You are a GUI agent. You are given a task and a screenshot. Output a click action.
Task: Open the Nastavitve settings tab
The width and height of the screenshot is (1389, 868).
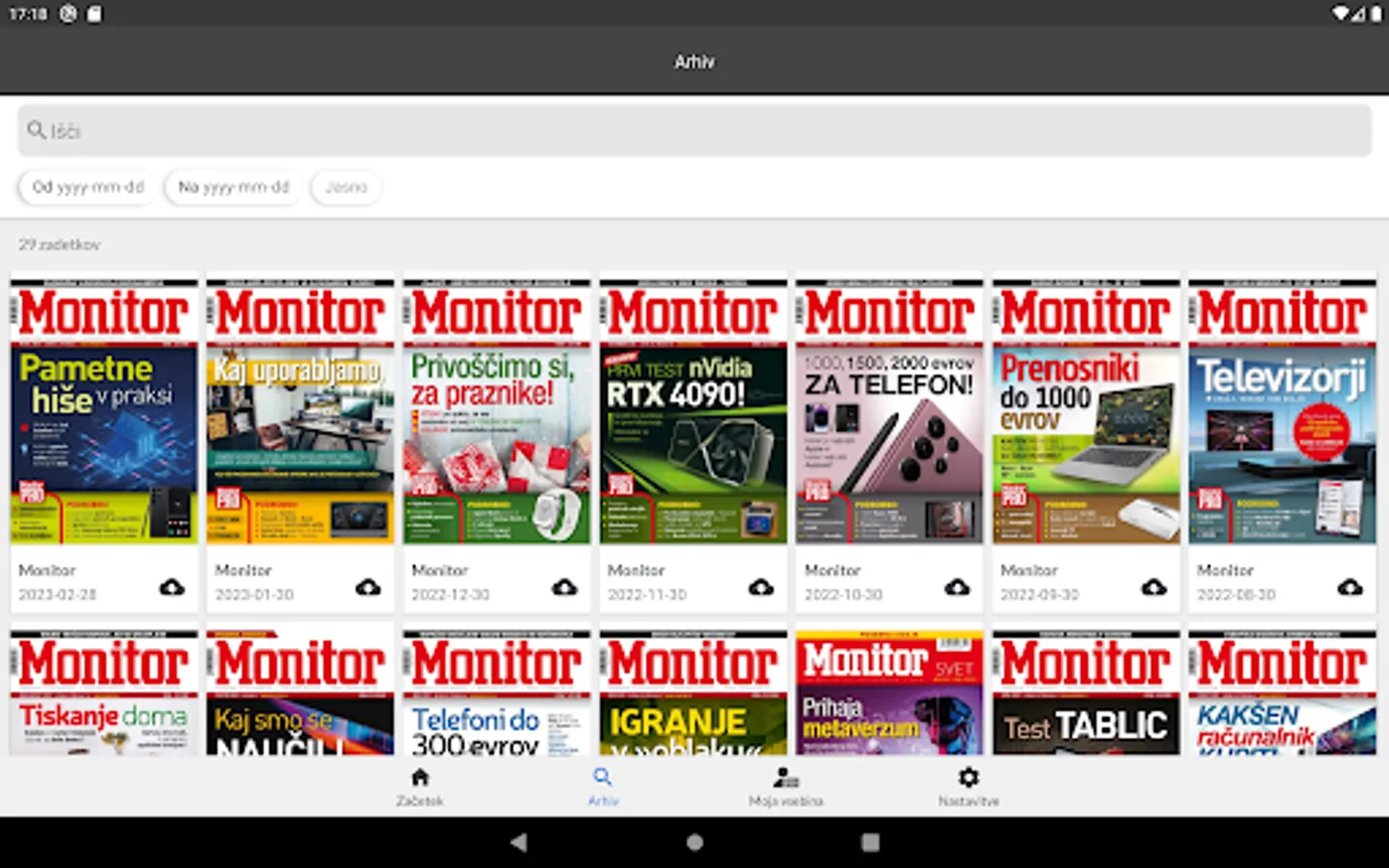pyautogui.click(x=968, y=787)
